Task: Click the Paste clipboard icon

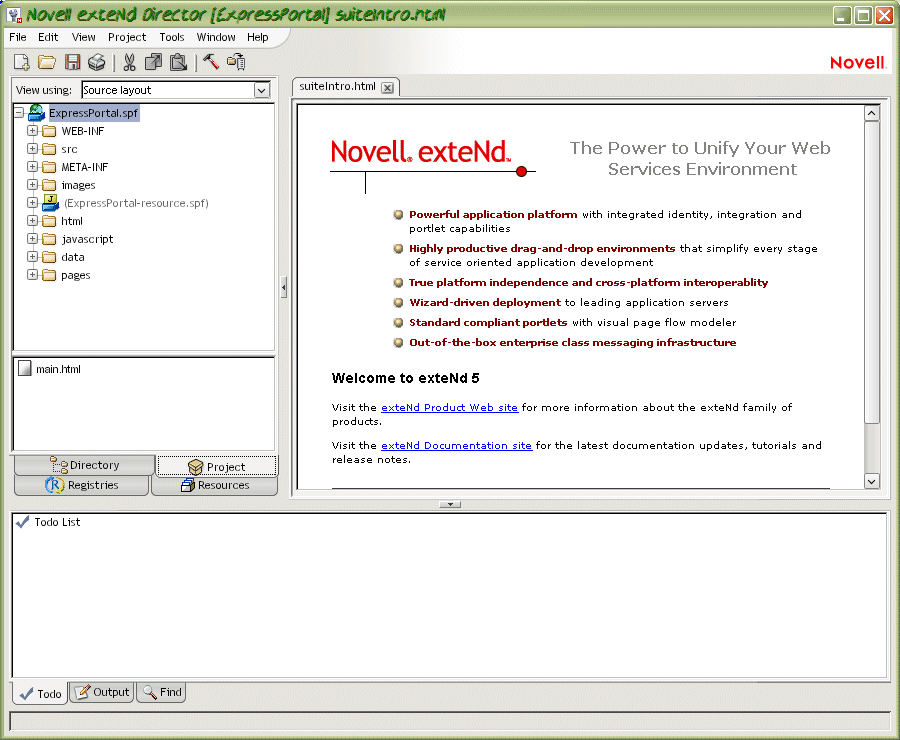Action: [x=179, y=62]
